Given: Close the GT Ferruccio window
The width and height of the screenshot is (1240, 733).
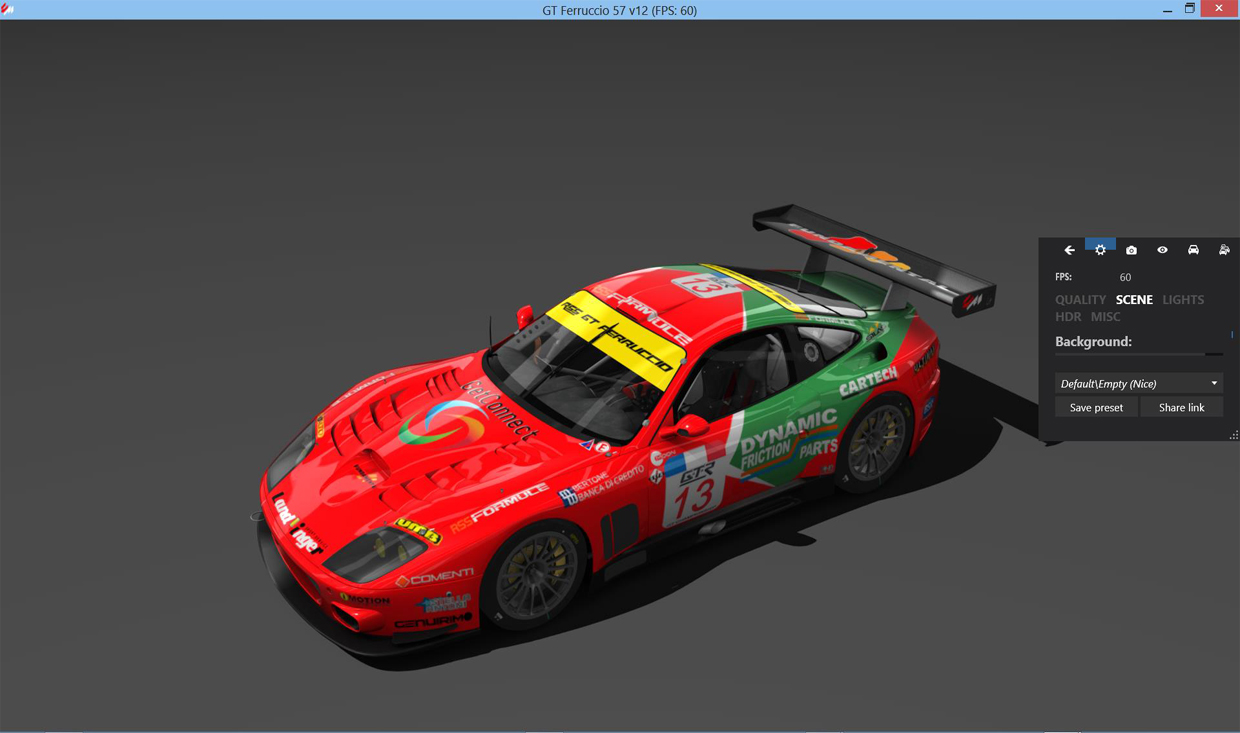Looking at the screenshot, I should click(1219, 9).
